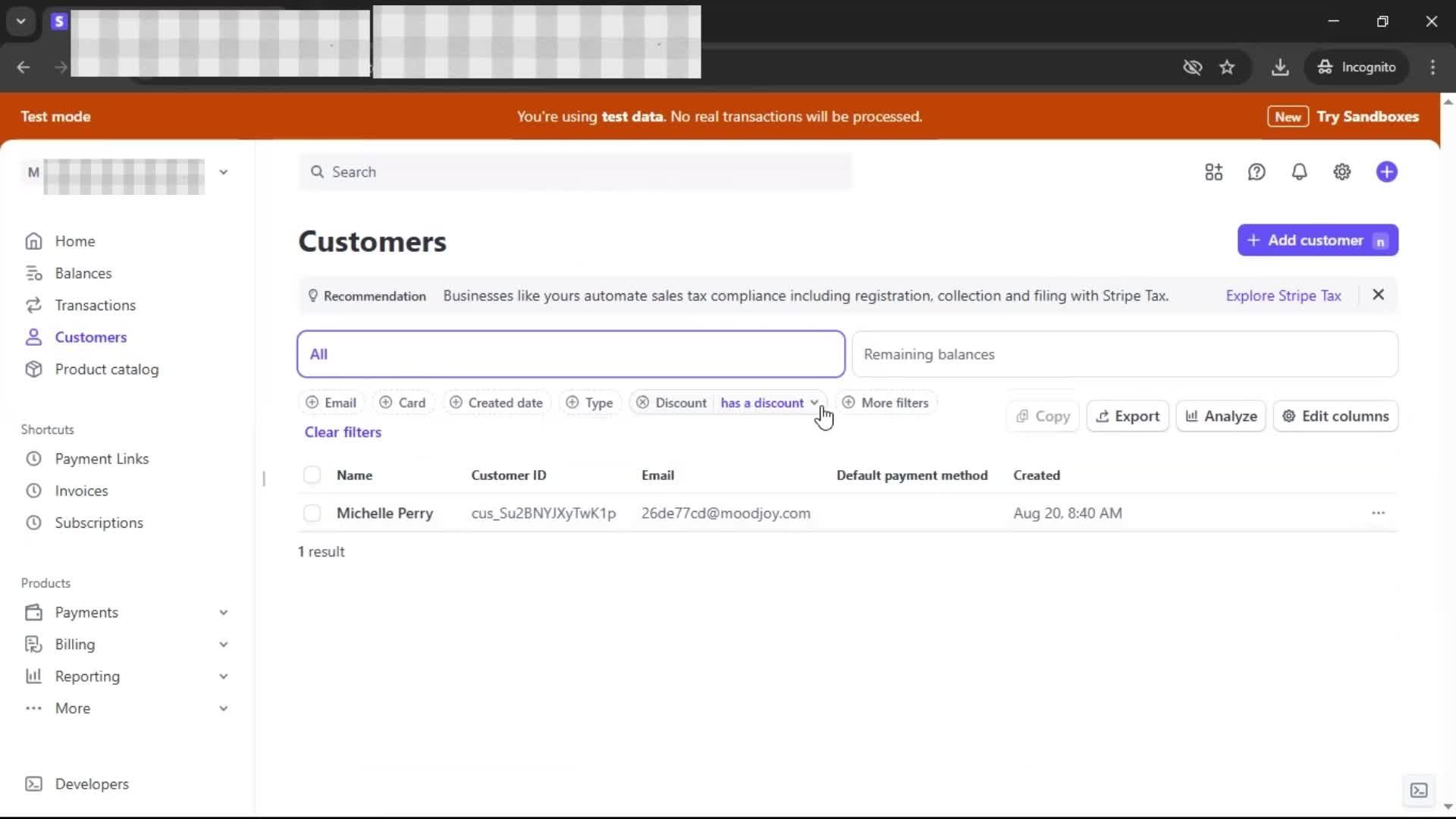Image resolution: width=1456 pixels, height=819 pixels.
Task: Select the All customers tab
Action: (x=571, y=354)
